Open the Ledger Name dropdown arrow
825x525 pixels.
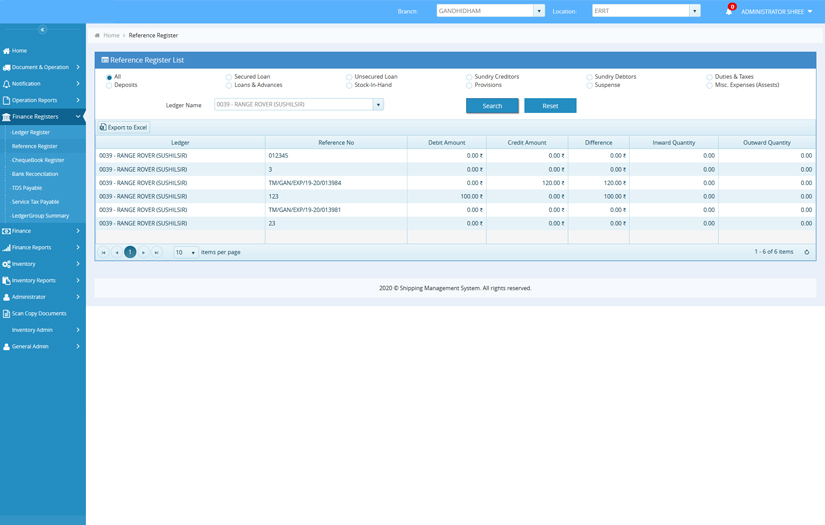pyautogui.click(x=378, y=105)
